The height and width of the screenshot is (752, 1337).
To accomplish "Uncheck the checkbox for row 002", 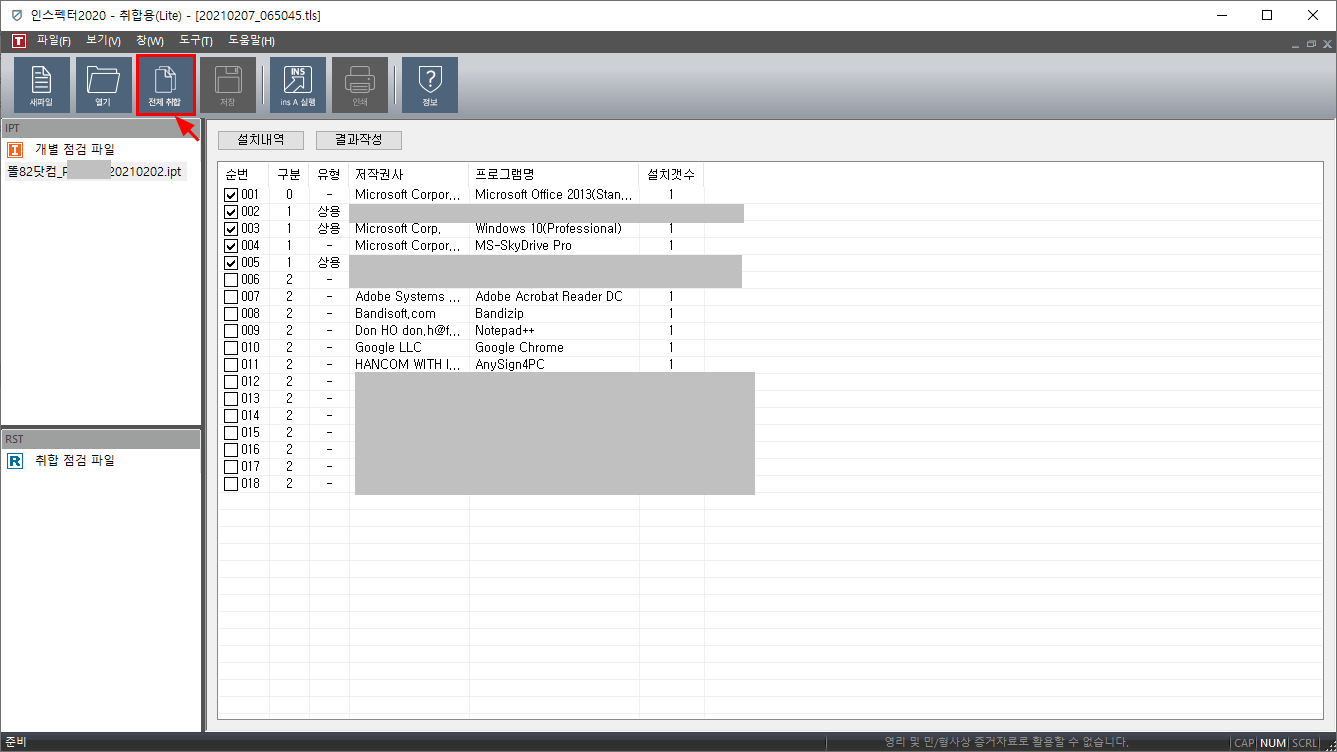I will point(231,212).
